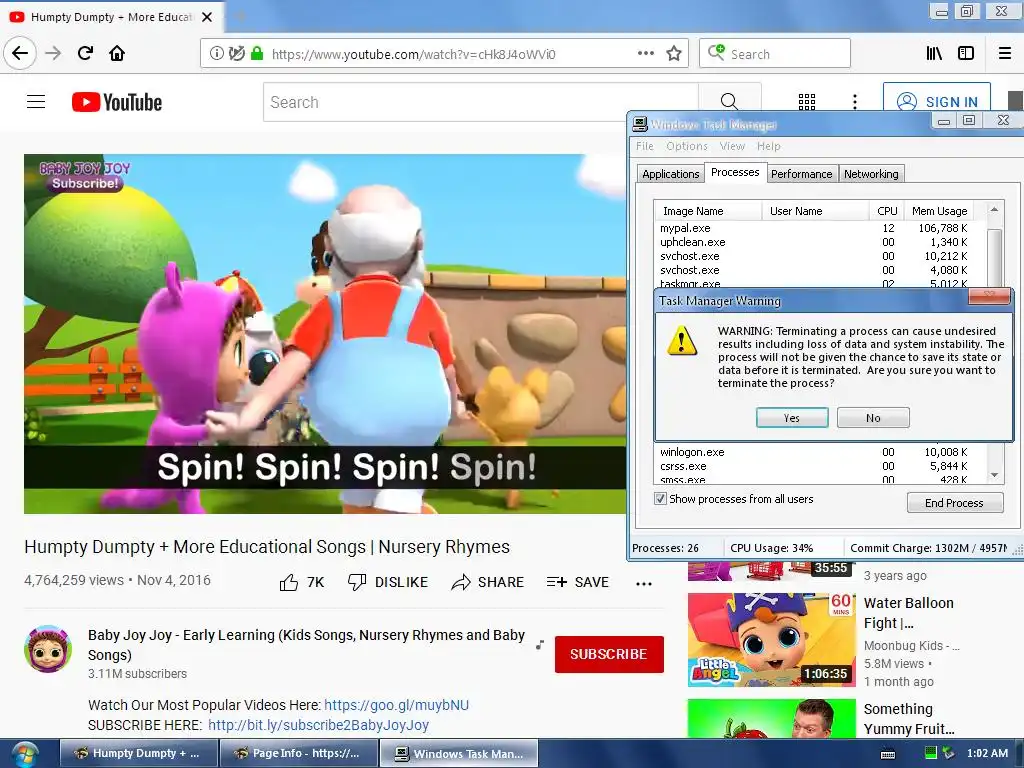The height and width of the screenshot is (768, 1024).
Task: Click the green padlock security icon
Action: tap(257, 54)
